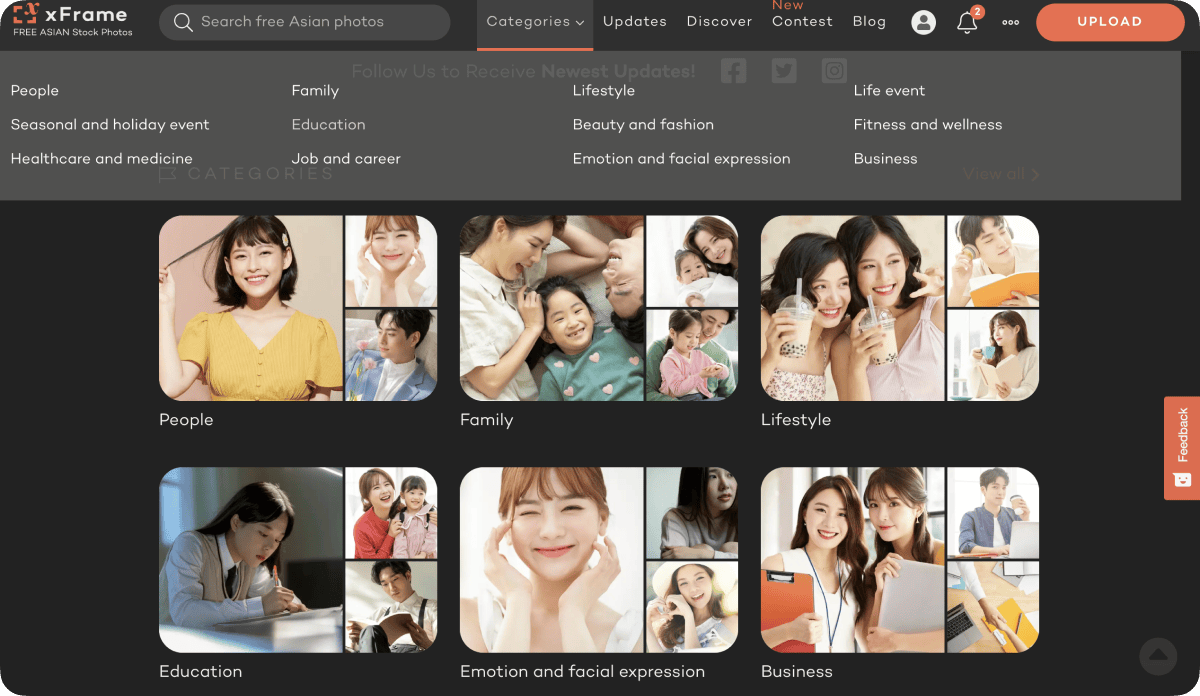Open the Emotion and facial expression card image
The height and width of the screenshot is (696, 1200).
pyautogui.click(x=599, y=560)
